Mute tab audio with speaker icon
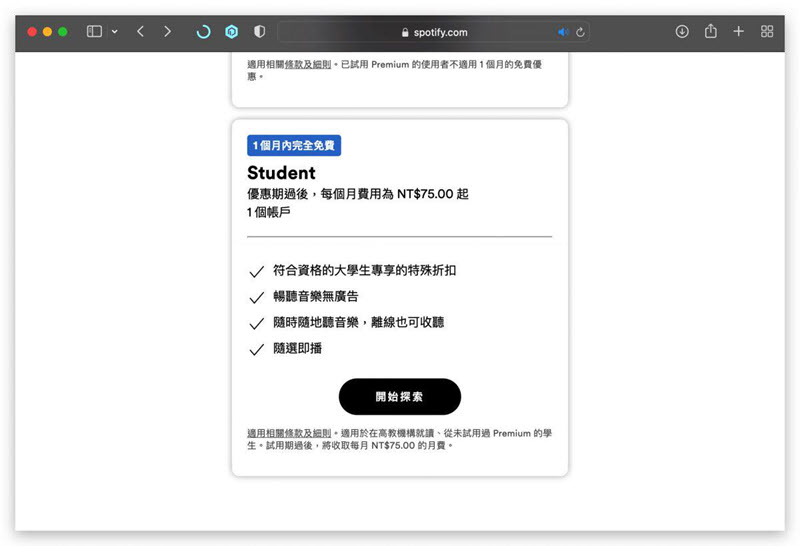 coord(563,32)
